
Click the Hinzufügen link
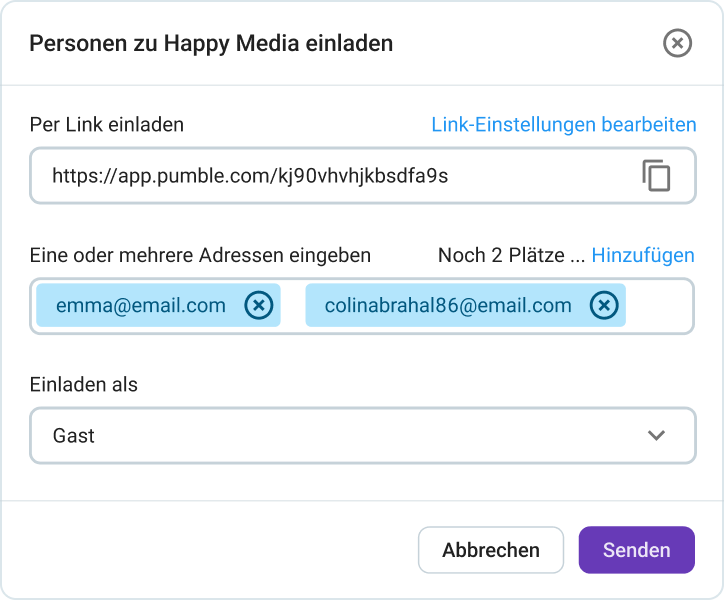642,256
